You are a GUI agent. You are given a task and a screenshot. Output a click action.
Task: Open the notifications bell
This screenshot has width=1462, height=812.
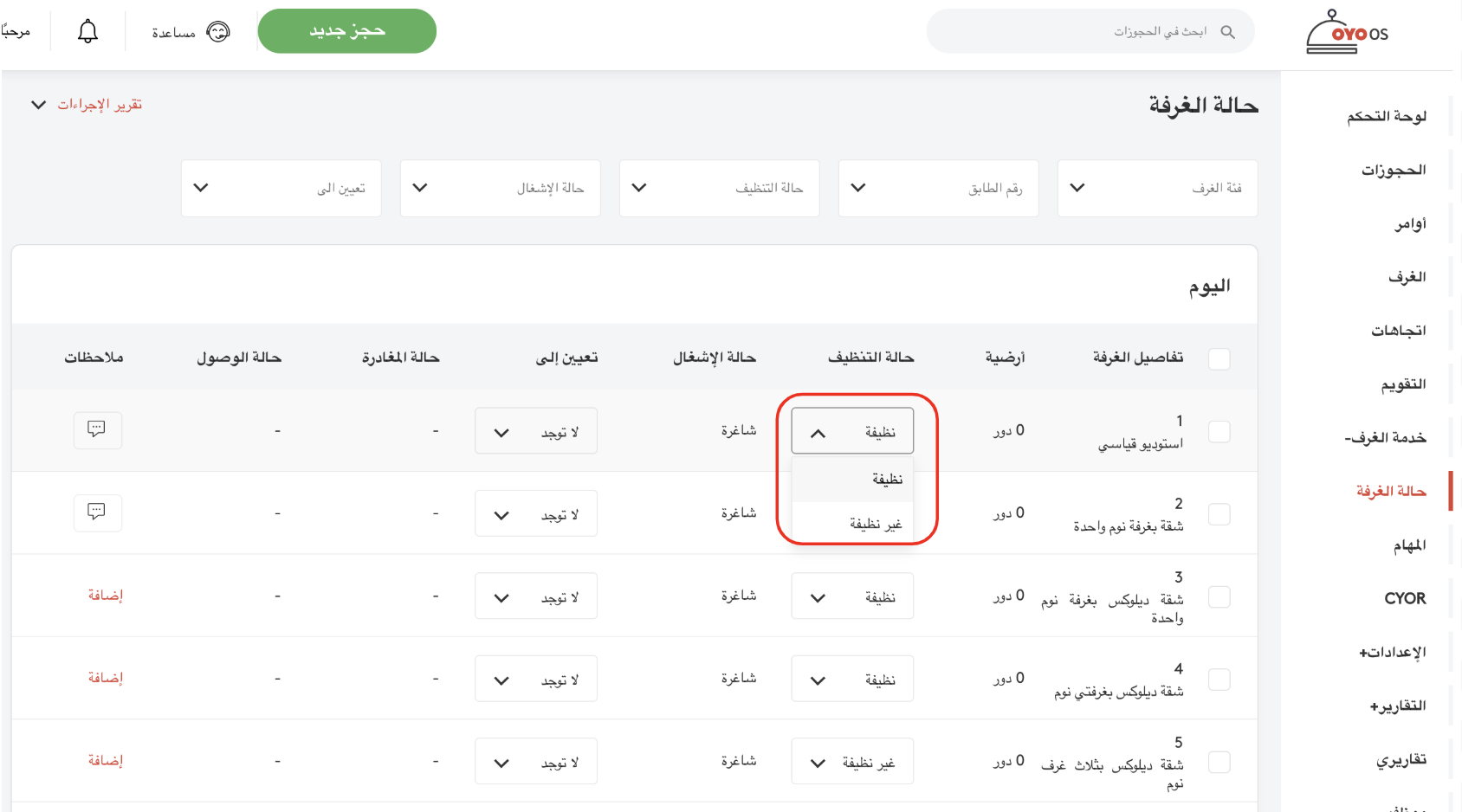coord(87,32)
